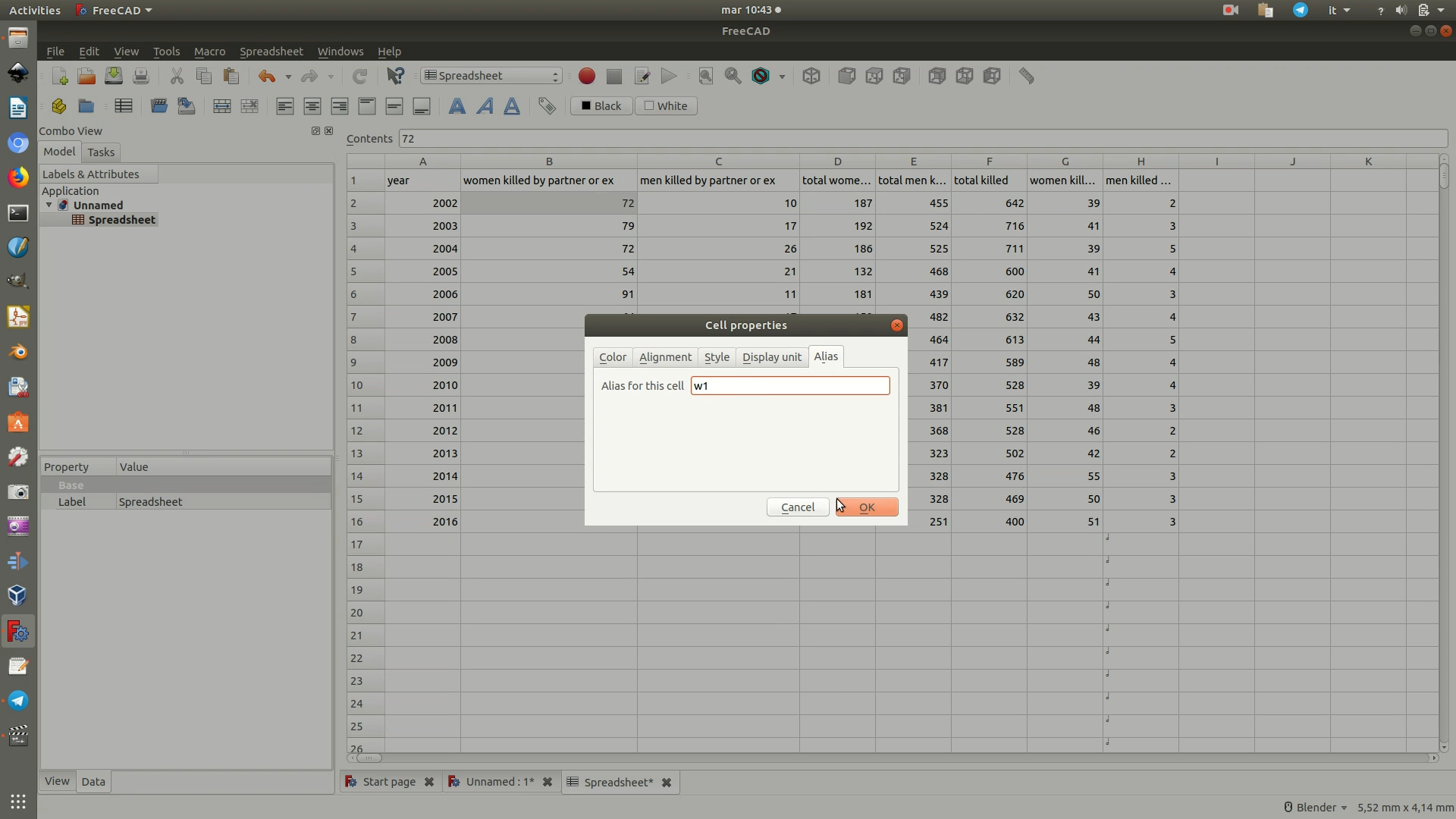The width and height of the screenshot is (1456, 819).
Task: Center cell text horizontally
Action: (x=312, y=106)
